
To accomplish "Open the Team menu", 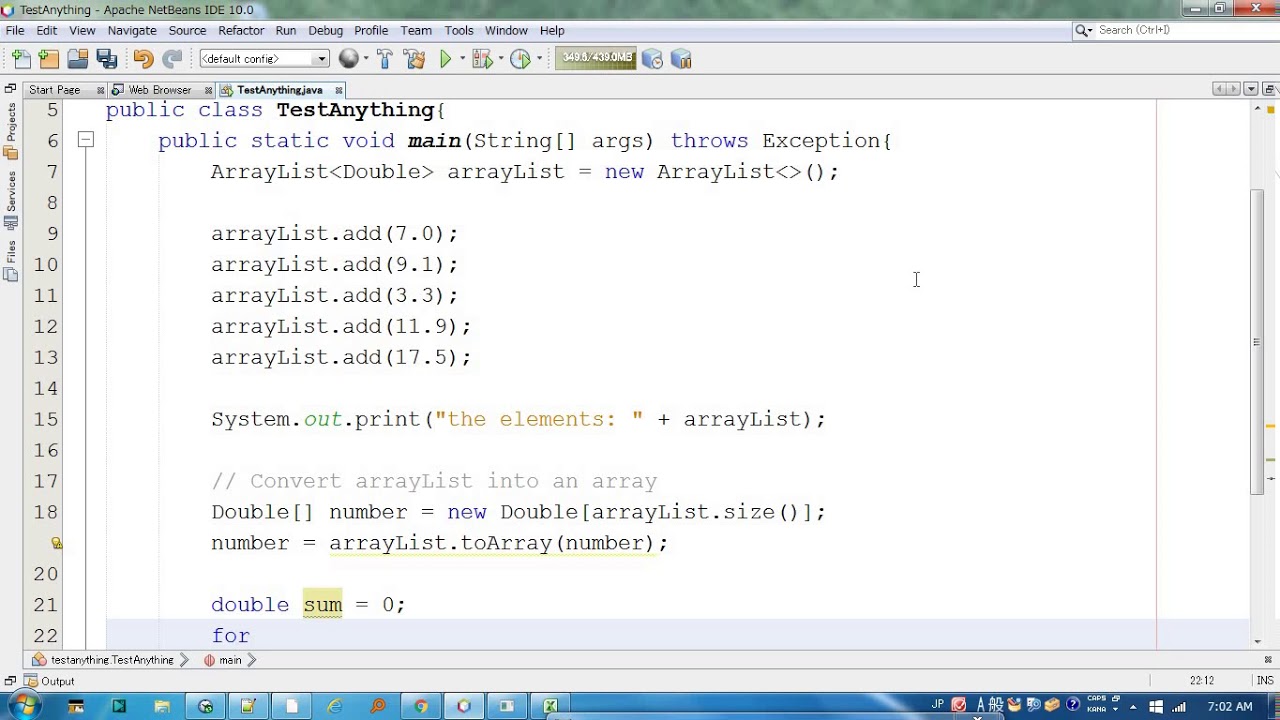I will (416, 30).
